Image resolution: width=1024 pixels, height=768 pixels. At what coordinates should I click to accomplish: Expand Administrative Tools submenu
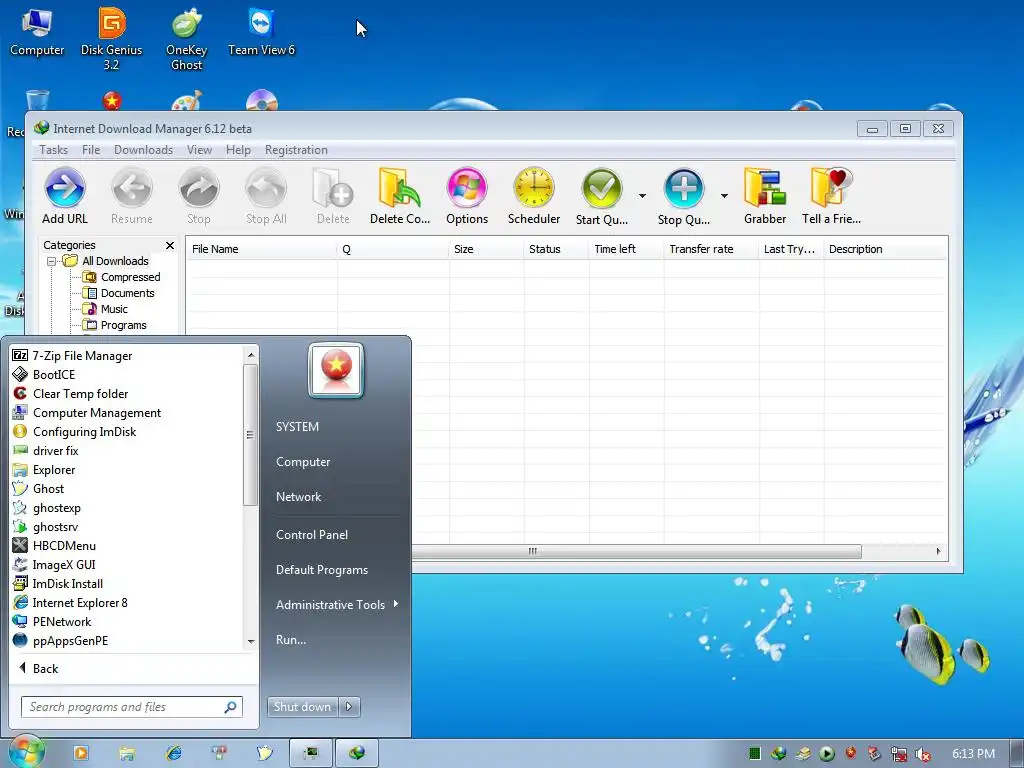[336, 605]
